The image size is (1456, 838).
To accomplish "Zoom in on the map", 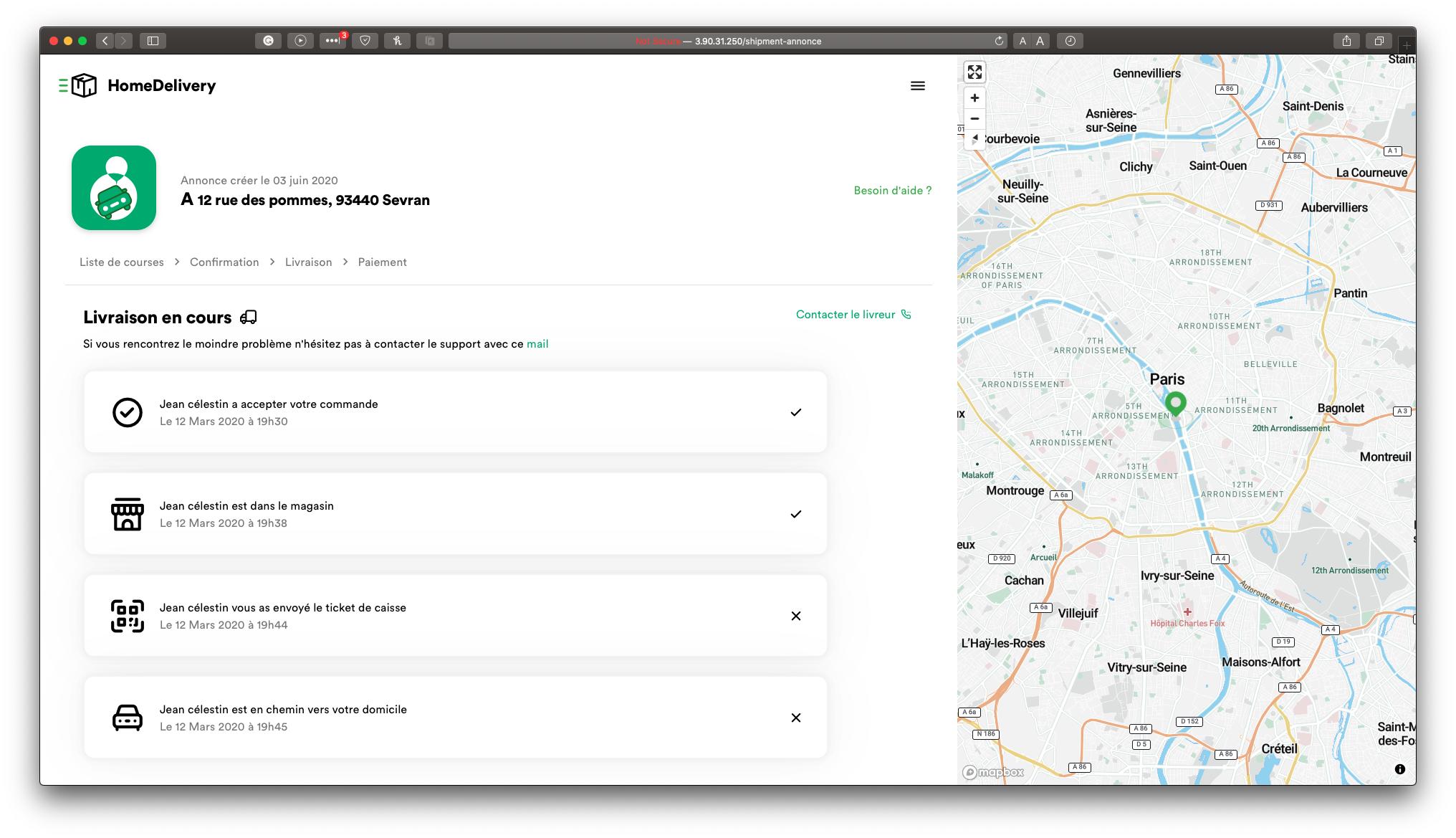I will [974, 98].
